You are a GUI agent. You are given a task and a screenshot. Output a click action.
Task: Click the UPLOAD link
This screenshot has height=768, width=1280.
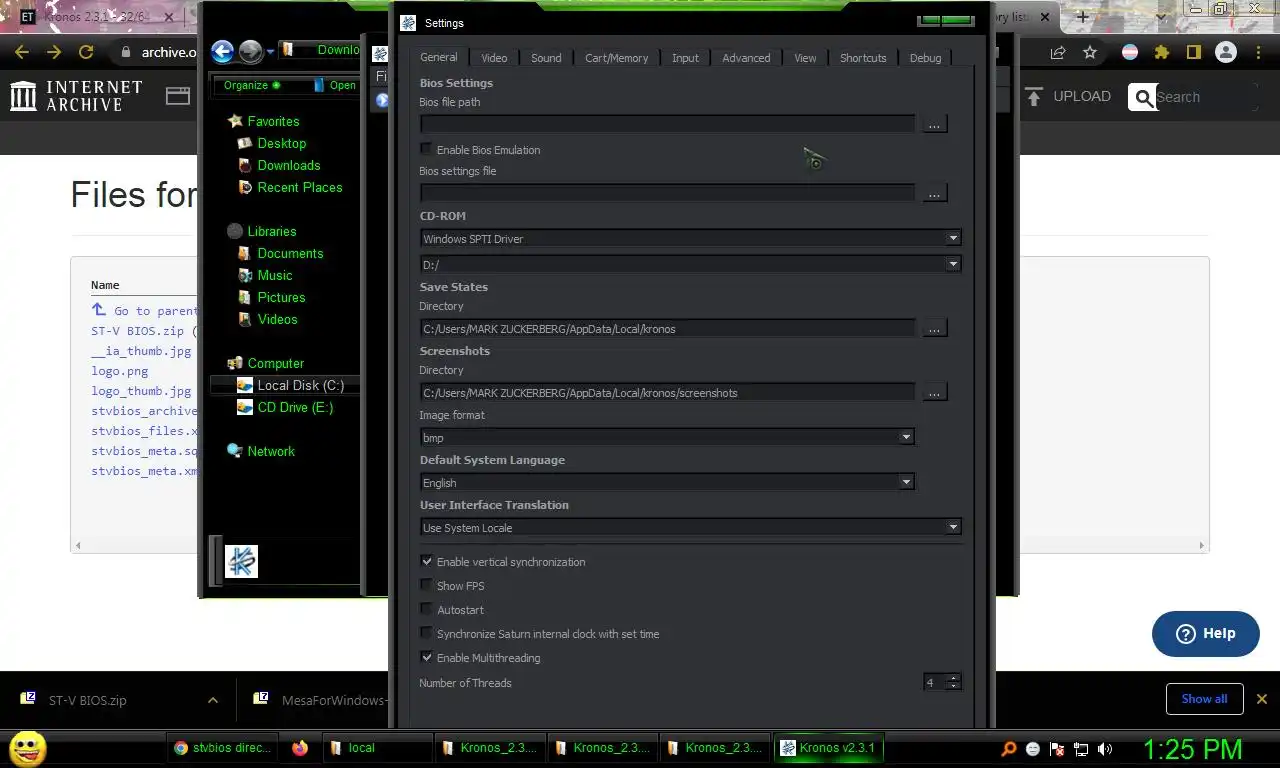(x=1068, y=96)
